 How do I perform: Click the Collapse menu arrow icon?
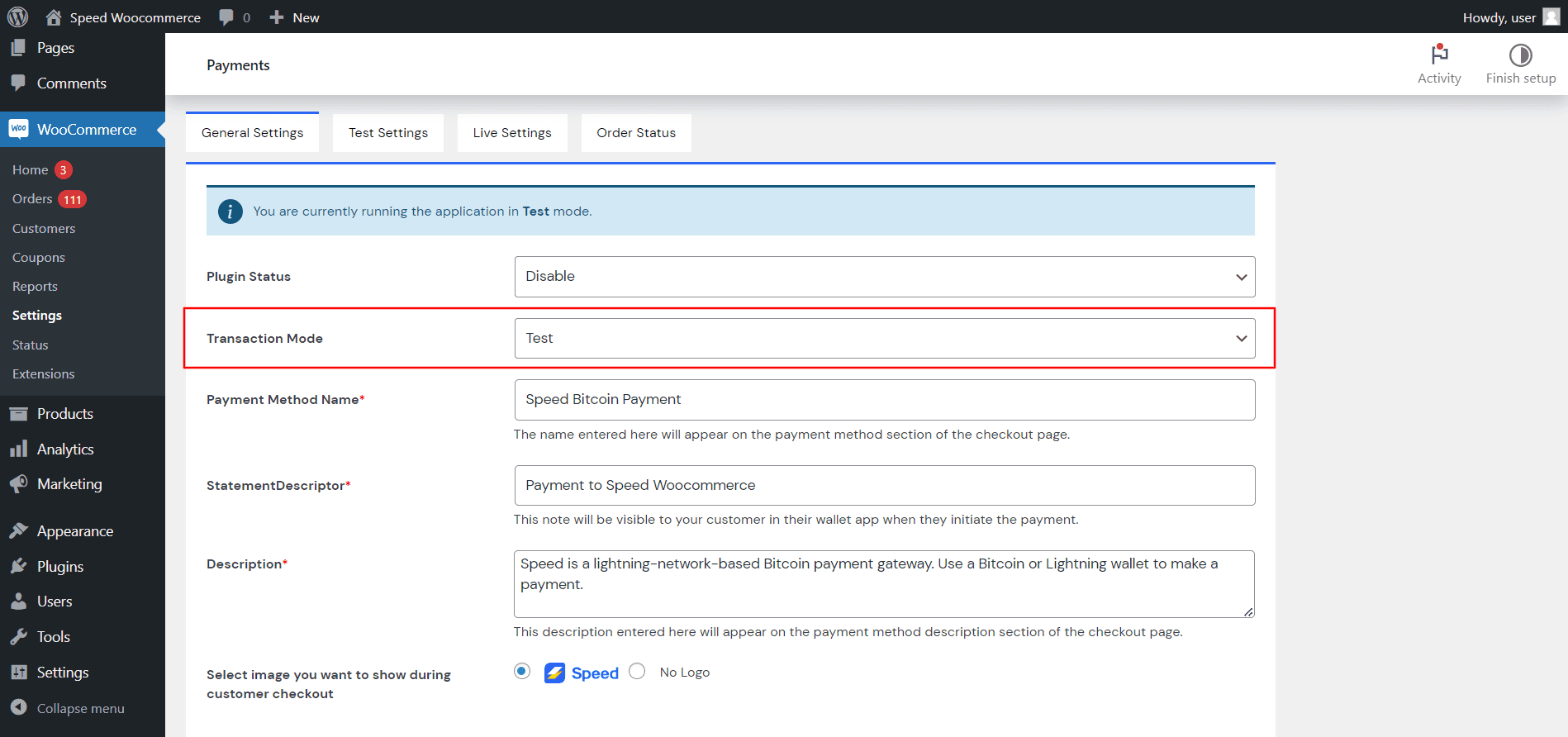(18, 707)
